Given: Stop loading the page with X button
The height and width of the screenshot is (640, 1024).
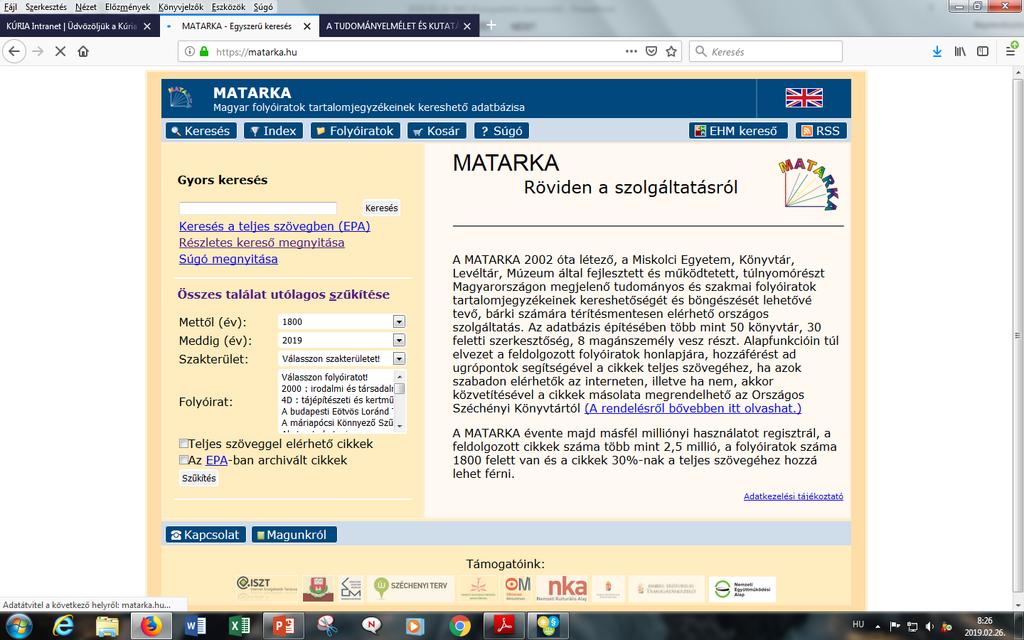Looking at the screenshot, I should pos(60,52).
